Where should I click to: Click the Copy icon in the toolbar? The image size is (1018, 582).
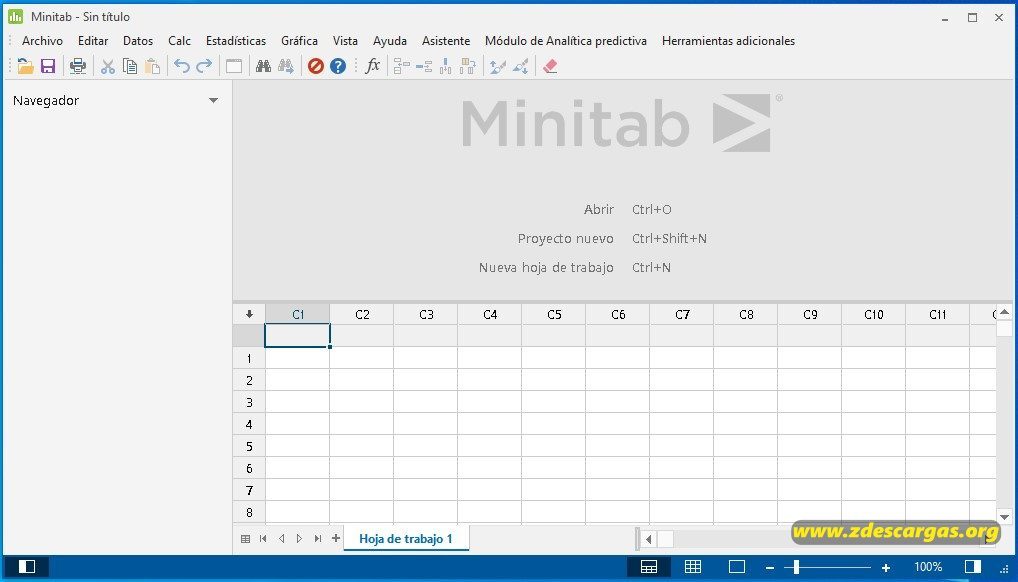130,66
